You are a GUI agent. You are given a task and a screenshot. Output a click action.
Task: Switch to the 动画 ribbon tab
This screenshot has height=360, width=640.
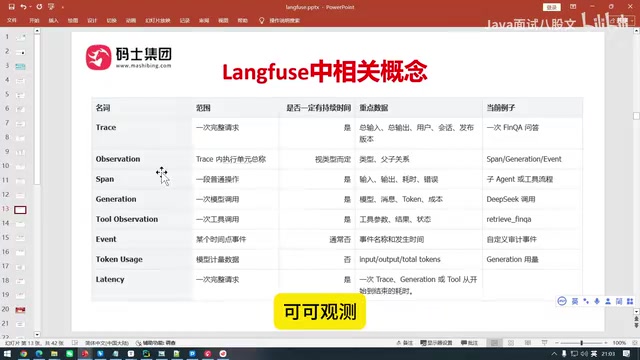point(131,20)
